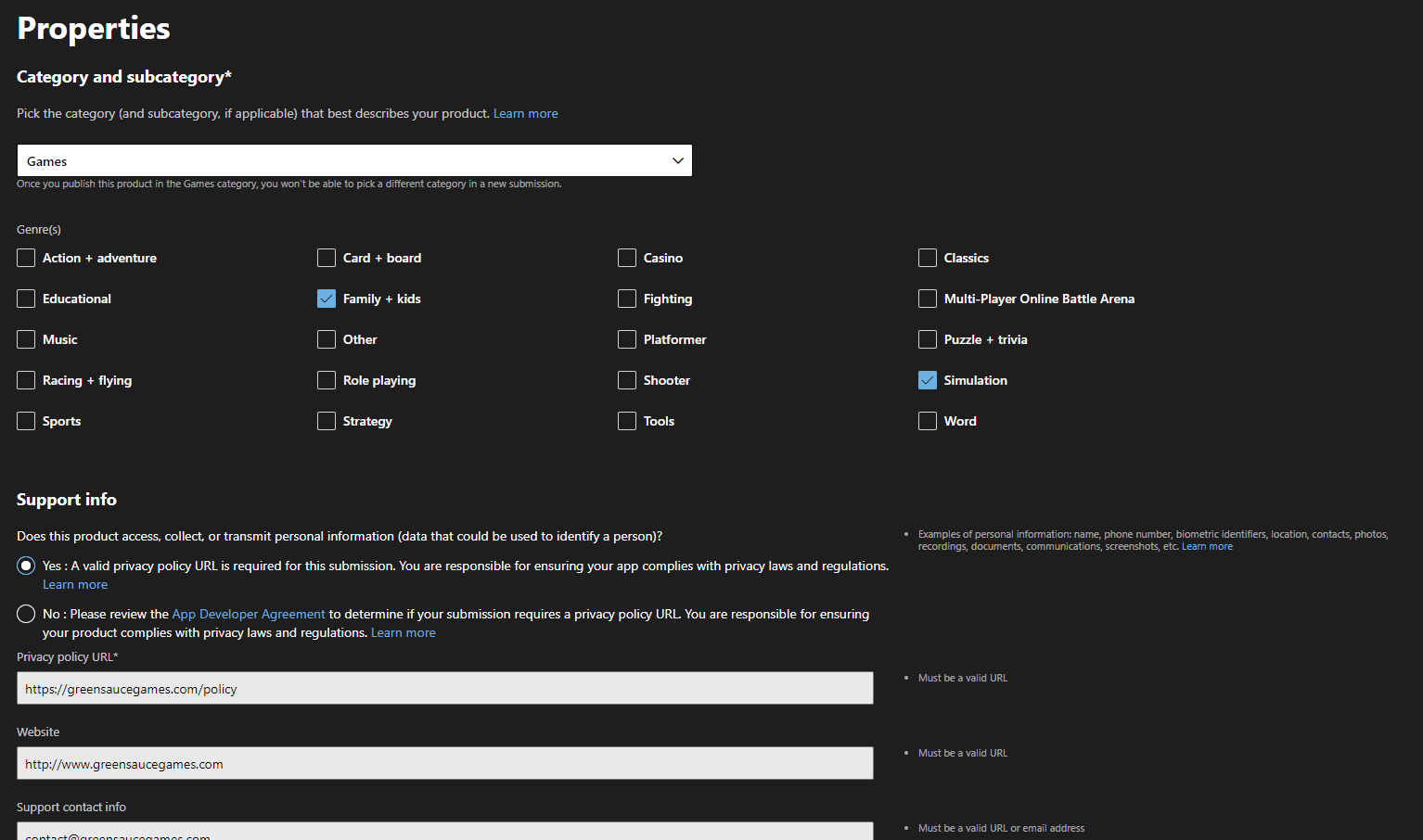Click the Privacy policy URL input field
The image size is (1423, 840).
coord(444,688)
